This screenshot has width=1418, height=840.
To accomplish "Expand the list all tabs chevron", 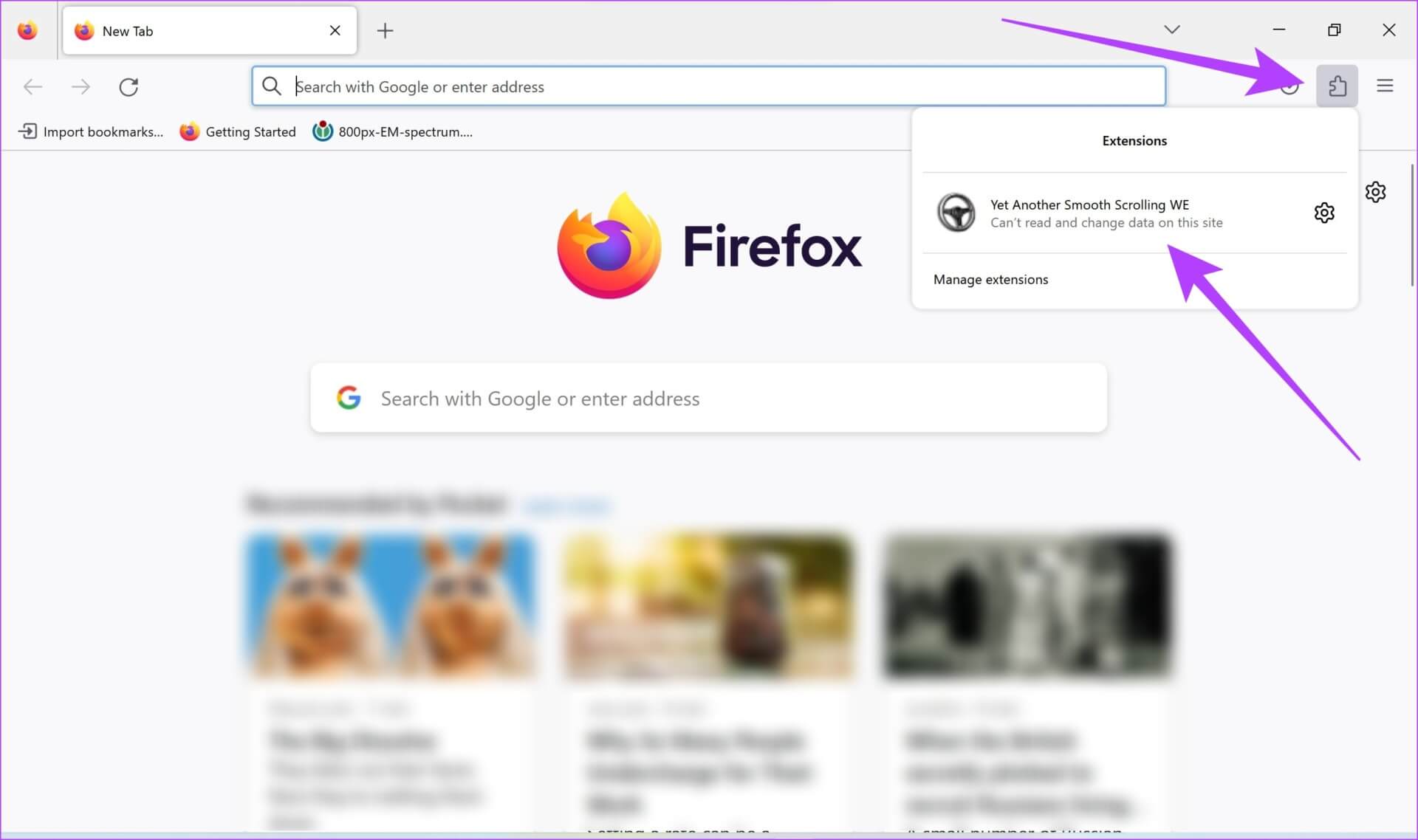I will point(1171,30).
